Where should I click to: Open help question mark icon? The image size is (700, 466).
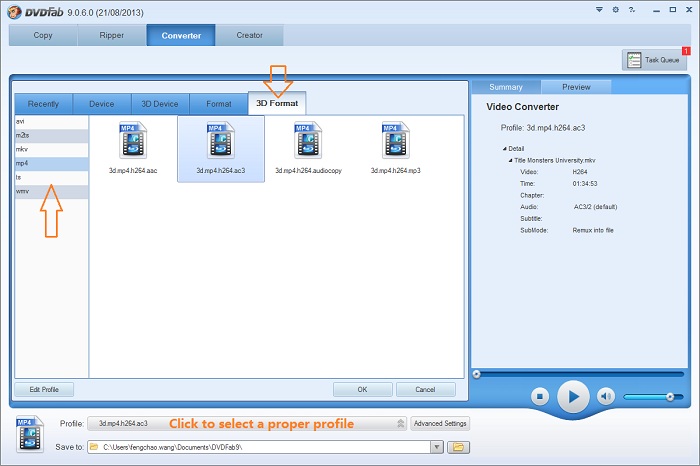pyautogui.click(x=632, y=9)
